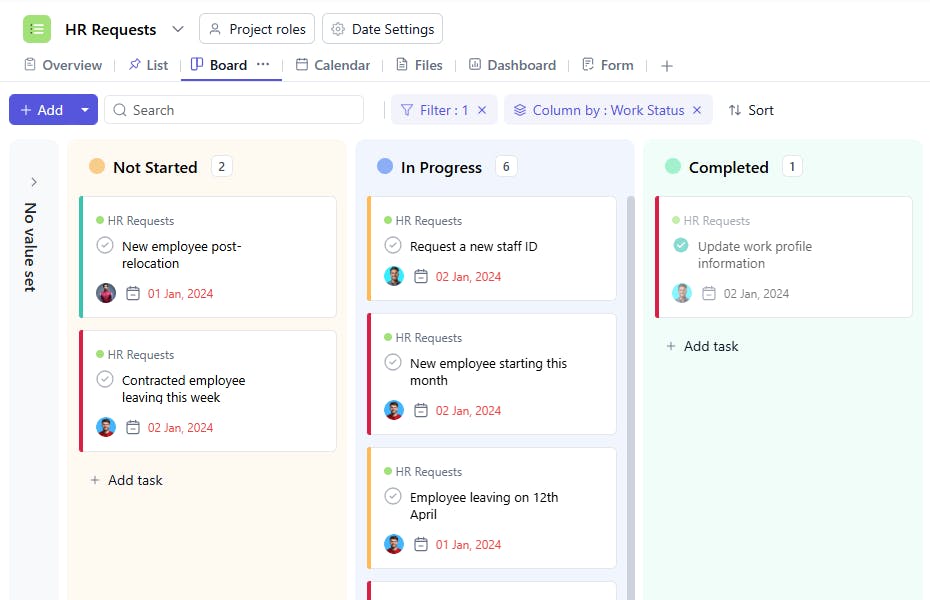Mark 'Request a new staff ID' as complete

click(x=393, y=245)
